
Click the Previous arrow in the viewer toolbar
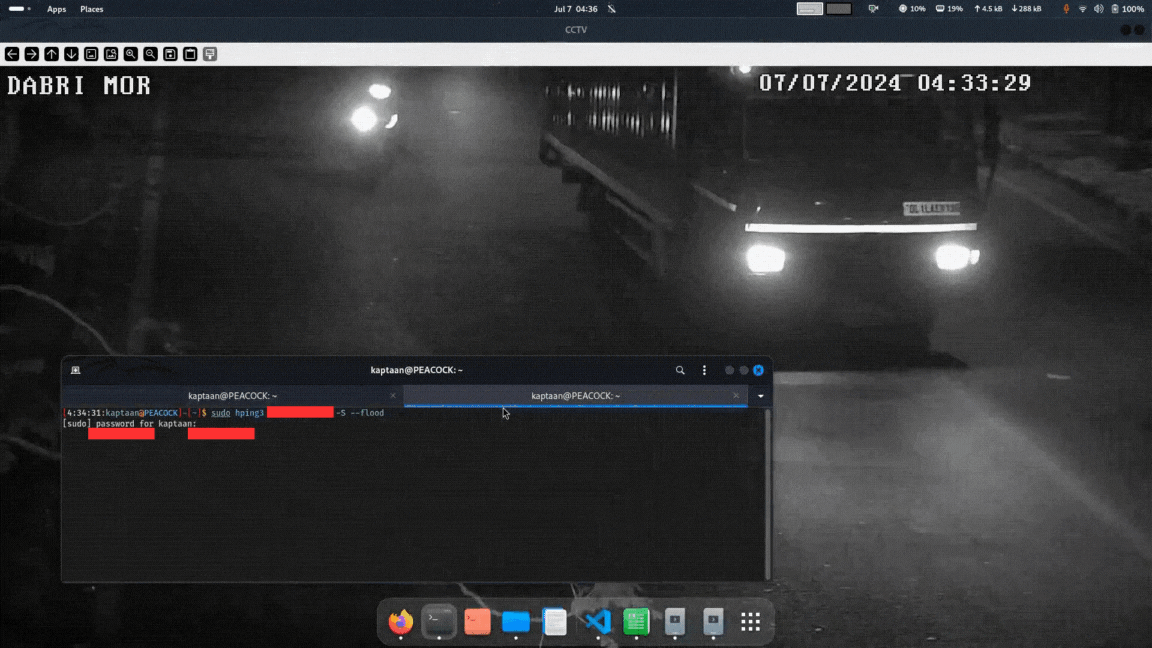point(11,54)
